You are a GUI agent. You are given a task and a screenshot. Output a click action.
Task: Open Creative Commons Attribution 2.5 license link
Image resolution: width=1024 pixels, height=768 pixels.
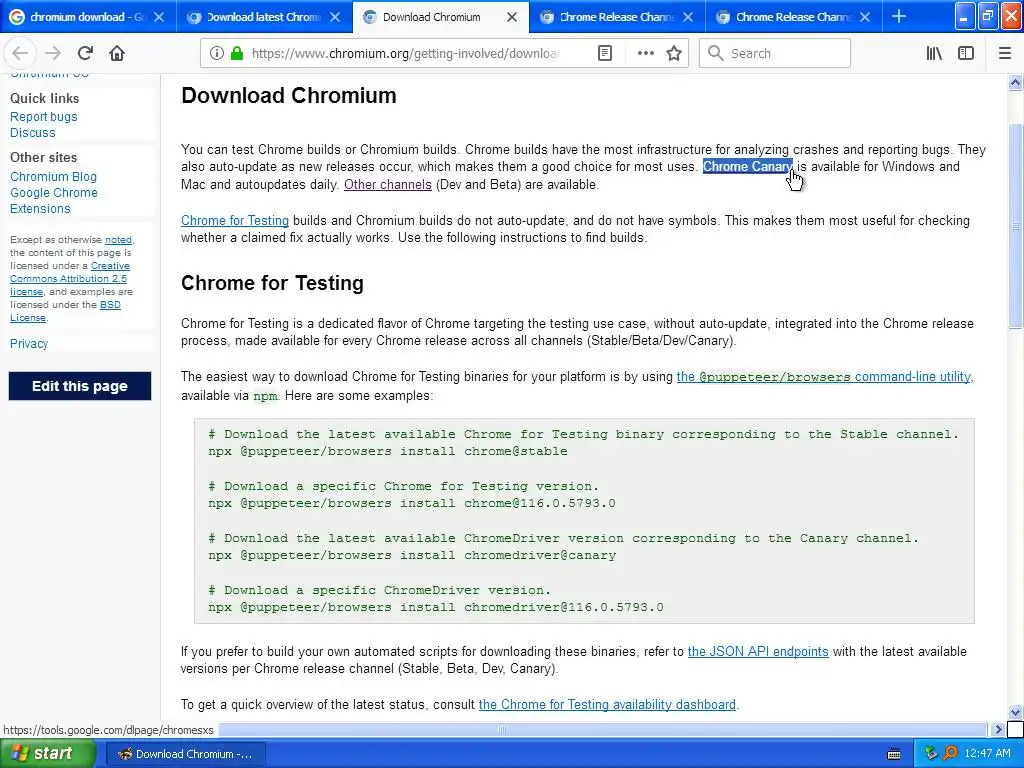click(69, 278)
